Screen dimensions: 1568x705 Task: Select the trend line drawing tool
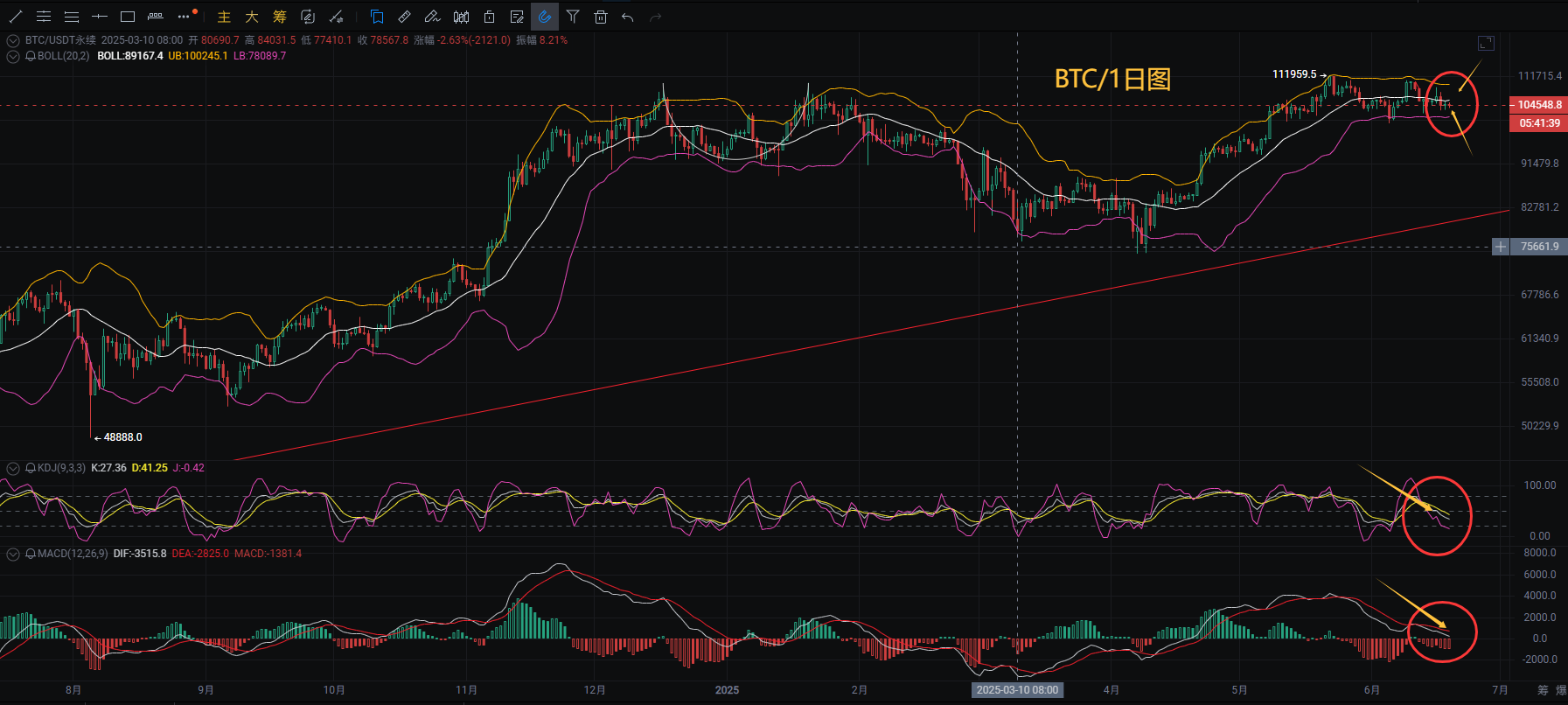pos(16,17)
